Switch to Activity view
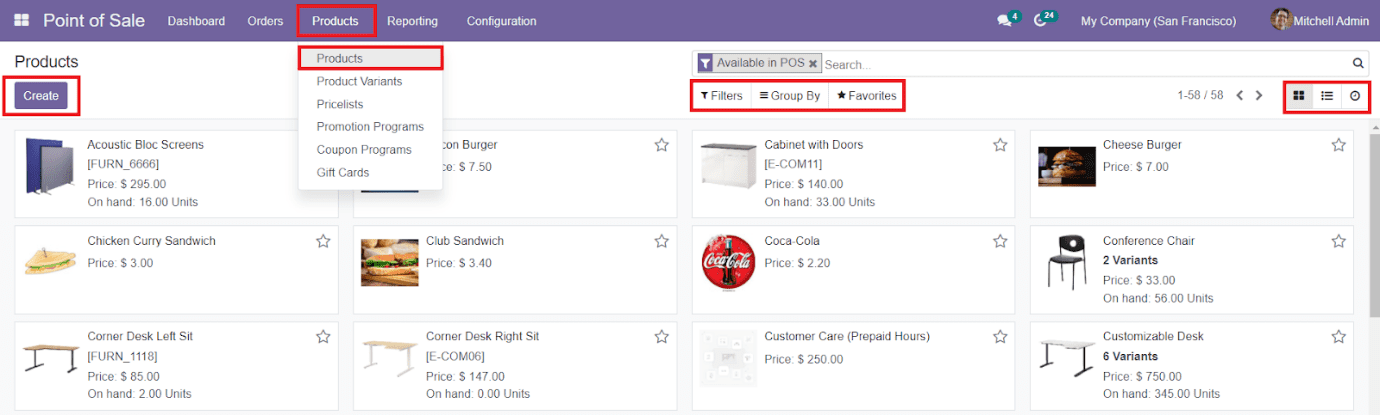This screenshot has width=1380, height=415. pos(1355,96)
